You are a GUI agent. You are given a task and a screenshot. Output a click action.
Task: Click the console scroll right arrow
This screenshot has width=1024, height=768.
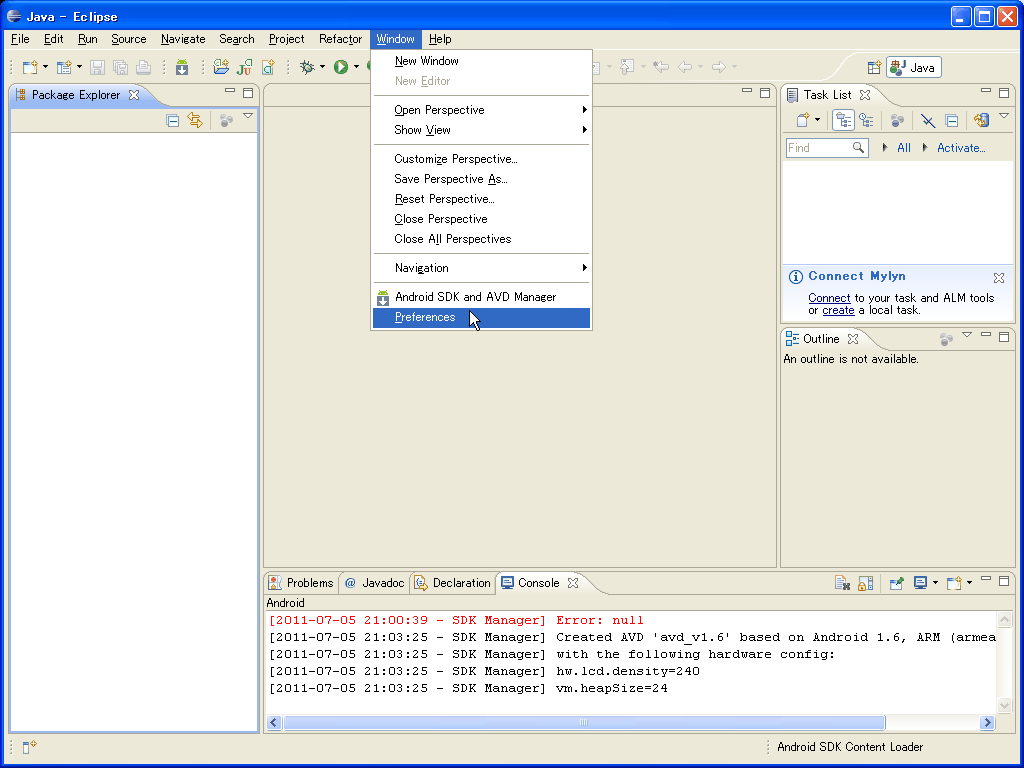pyautogui.click(x=987, y=722)
